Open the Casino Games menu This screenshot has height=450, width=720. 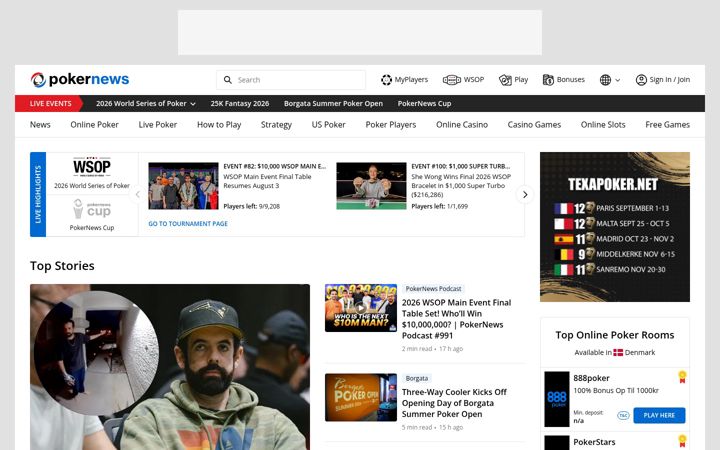coord(534,124)
